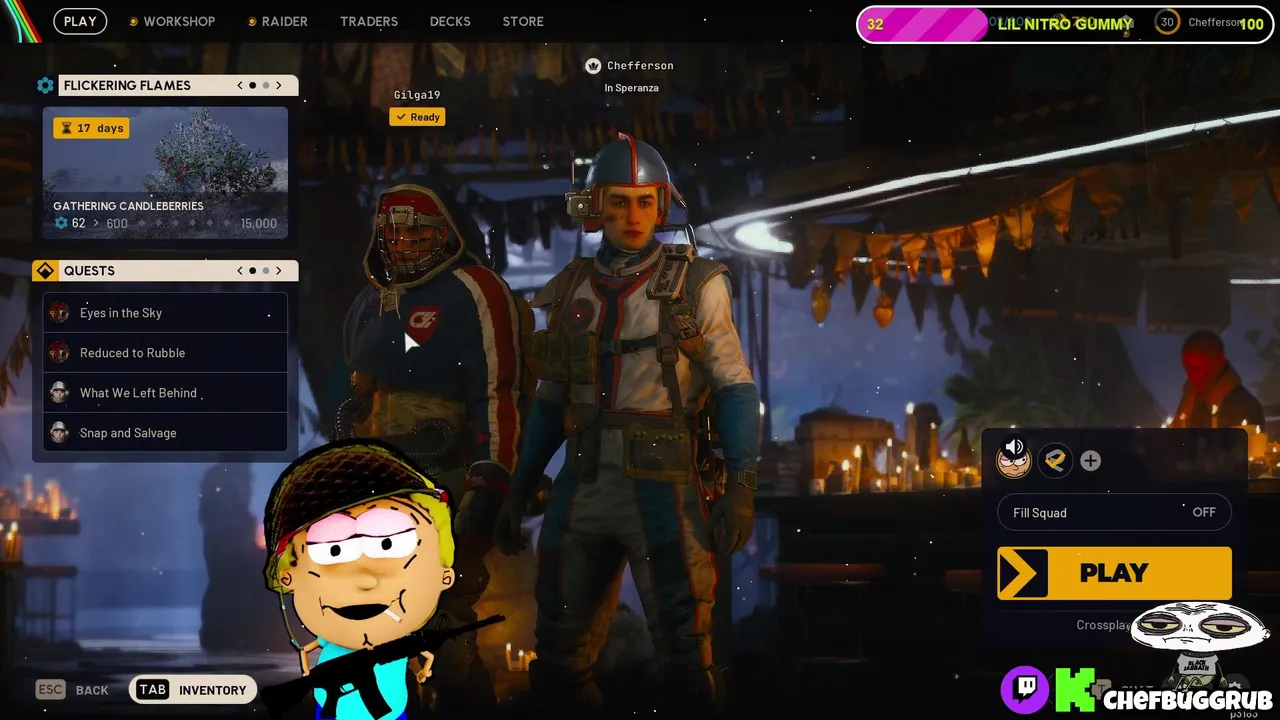
Task: Go to next Flickering Flames page chevron
Action: click(279, 86)
